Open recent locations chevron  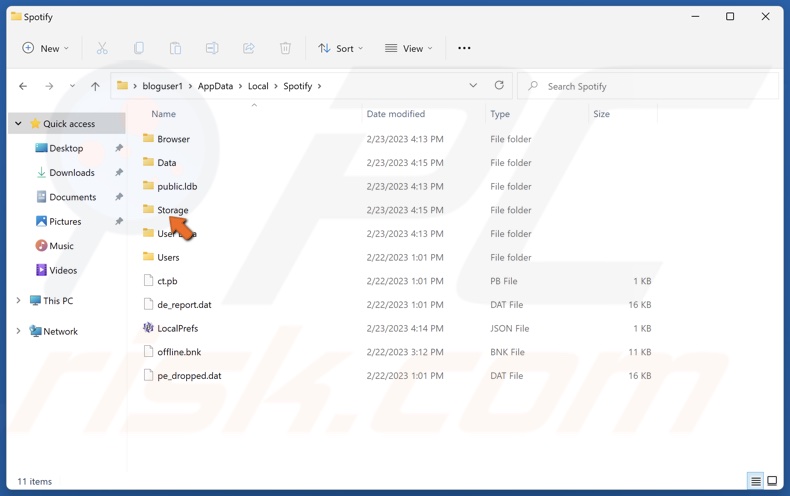(x=72, y=86)
